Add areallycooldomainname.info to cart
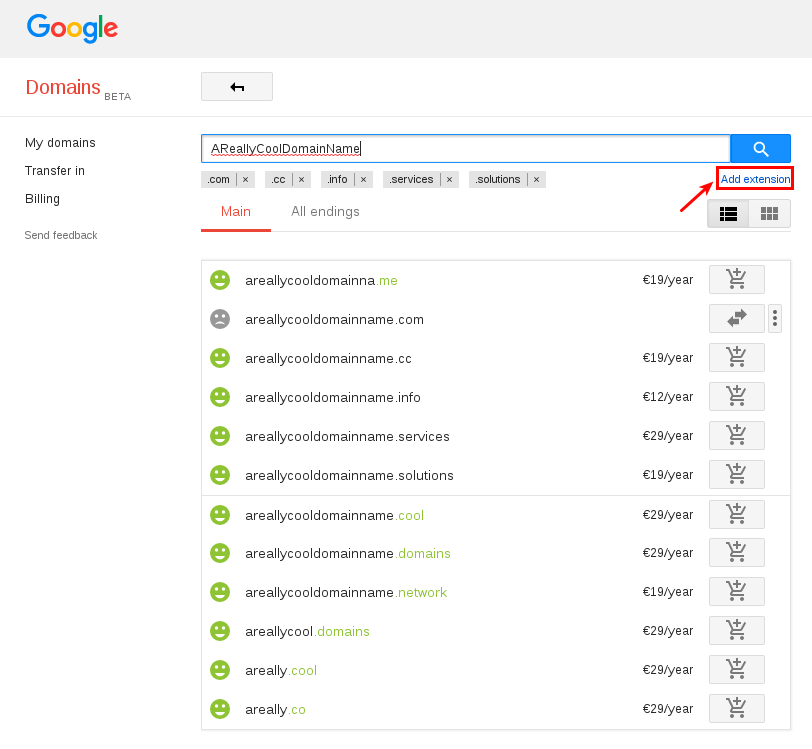Viewport: 812px width, 749px height. click(x=737, y=396)
